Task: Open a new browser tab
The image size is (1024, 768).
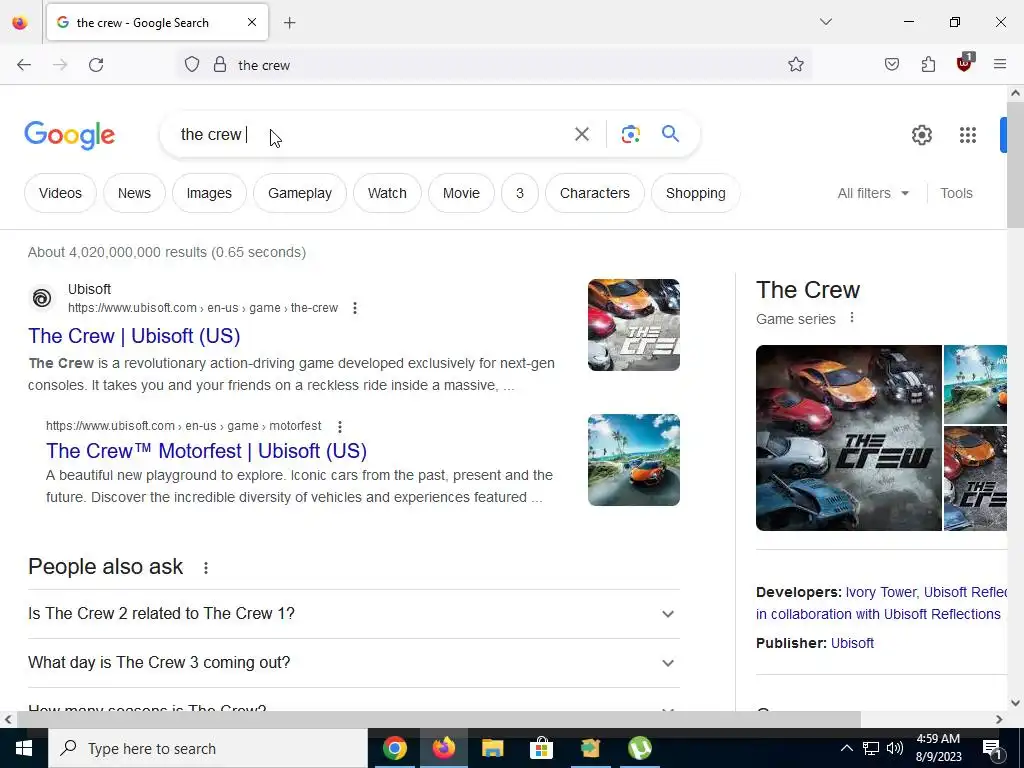Action: click(289, 23)
